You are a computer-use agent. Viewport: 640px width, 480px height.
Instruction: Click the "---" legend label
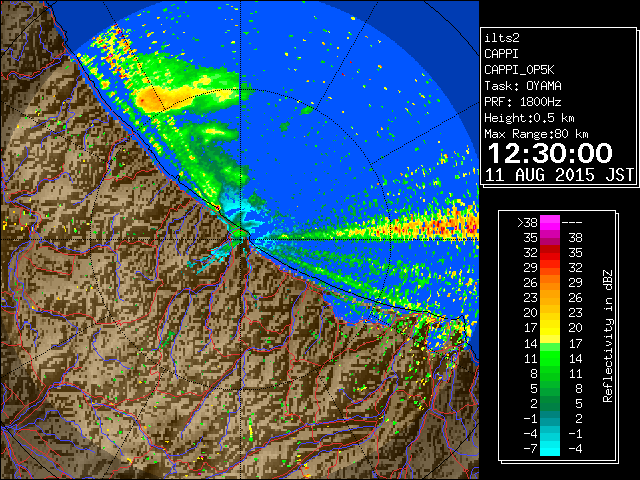[x=572, y=223]
